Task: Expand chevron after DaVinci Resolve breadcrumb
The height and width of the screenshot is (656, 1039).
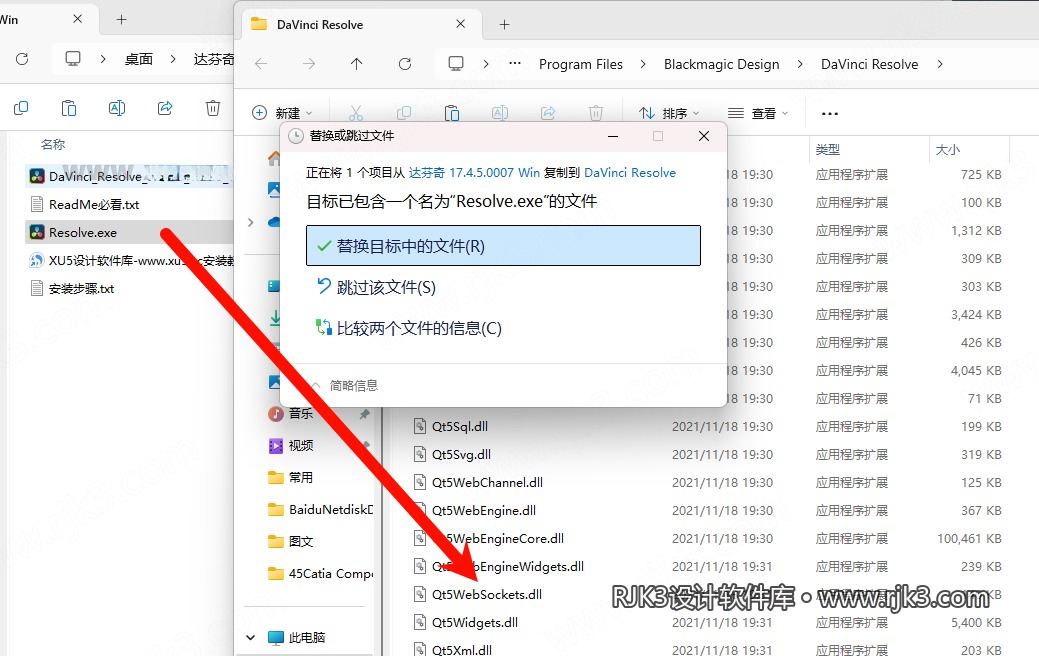Action: coord(940,64)
